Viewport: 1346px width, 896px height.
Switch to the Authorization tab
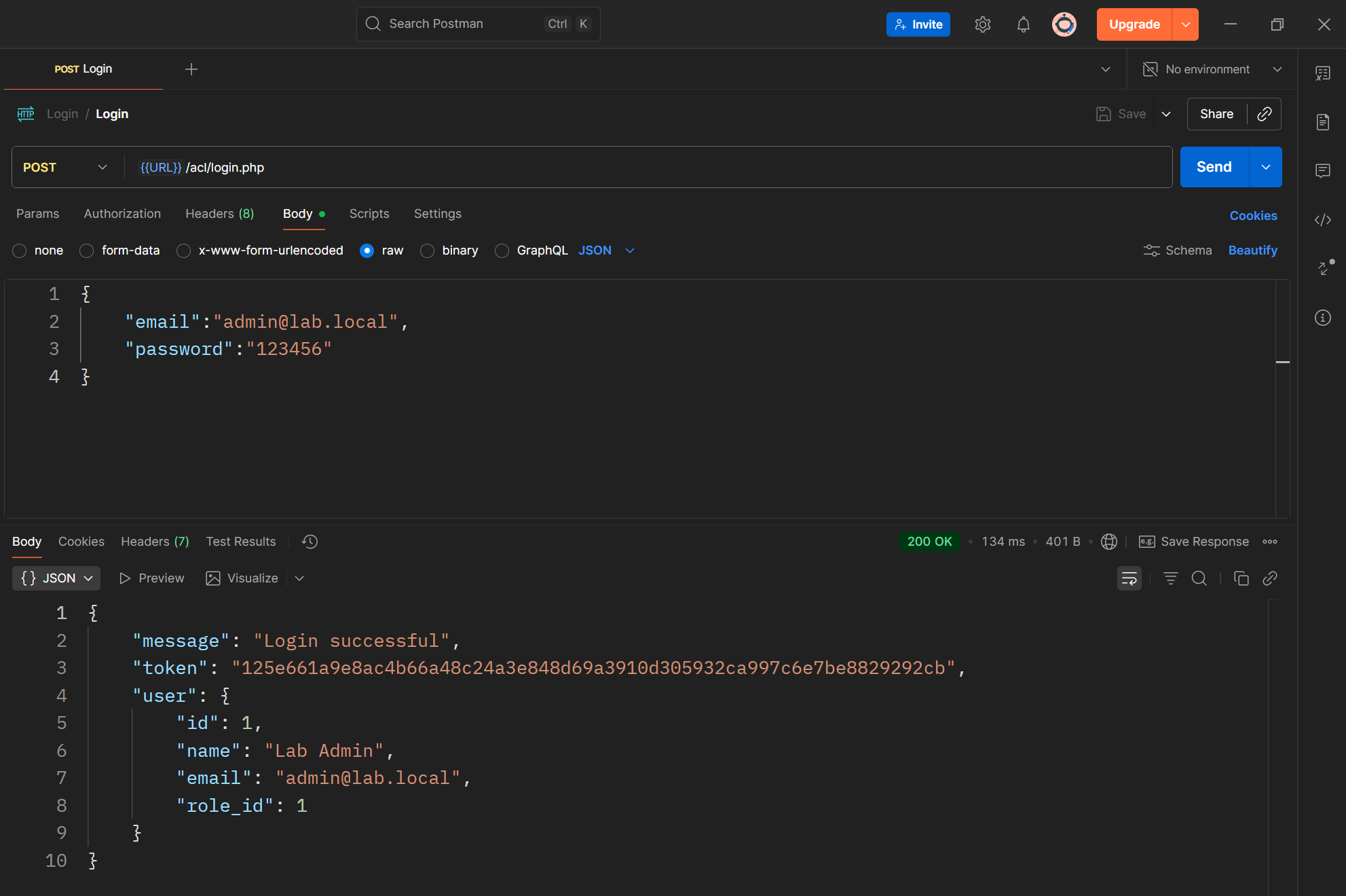[x=122, y=214]
